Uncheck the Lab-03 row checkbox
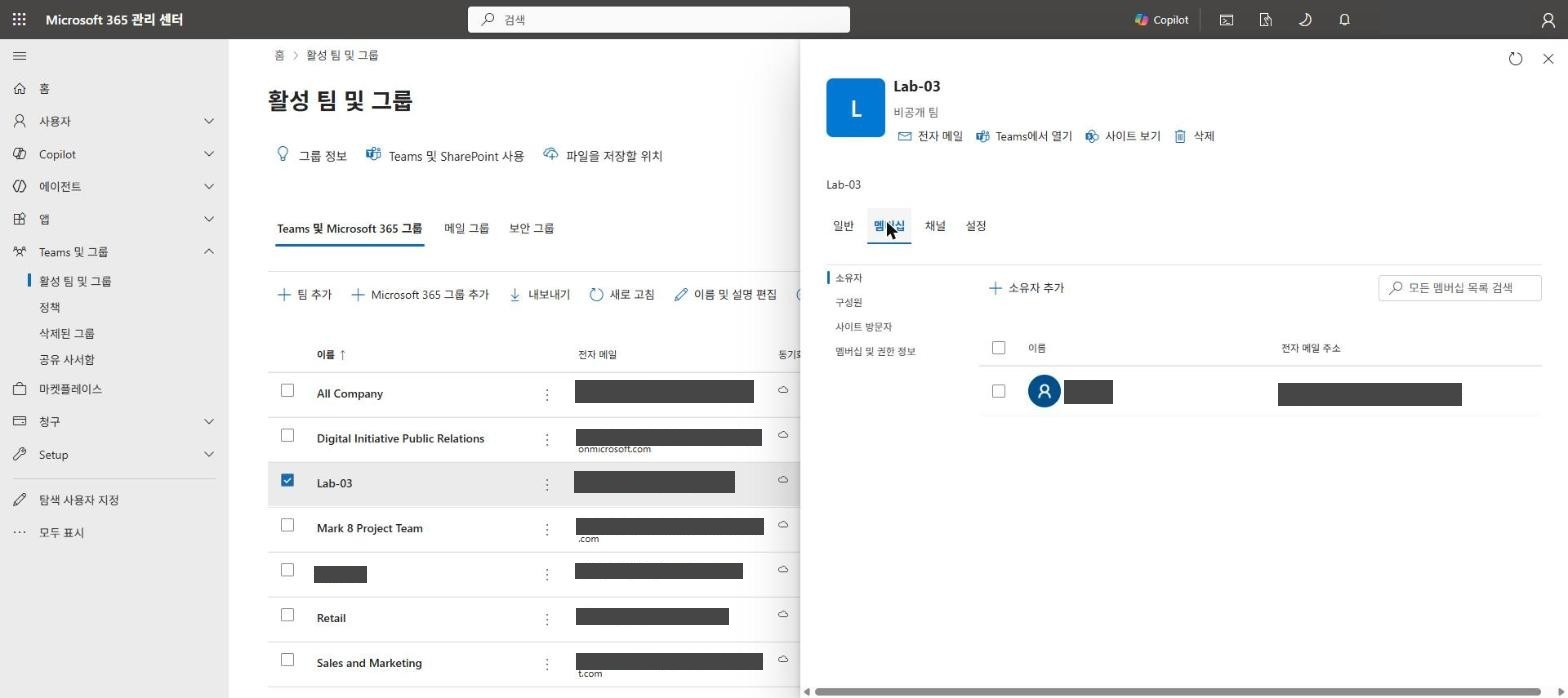 pyautogui.click(x=287, y=480)
